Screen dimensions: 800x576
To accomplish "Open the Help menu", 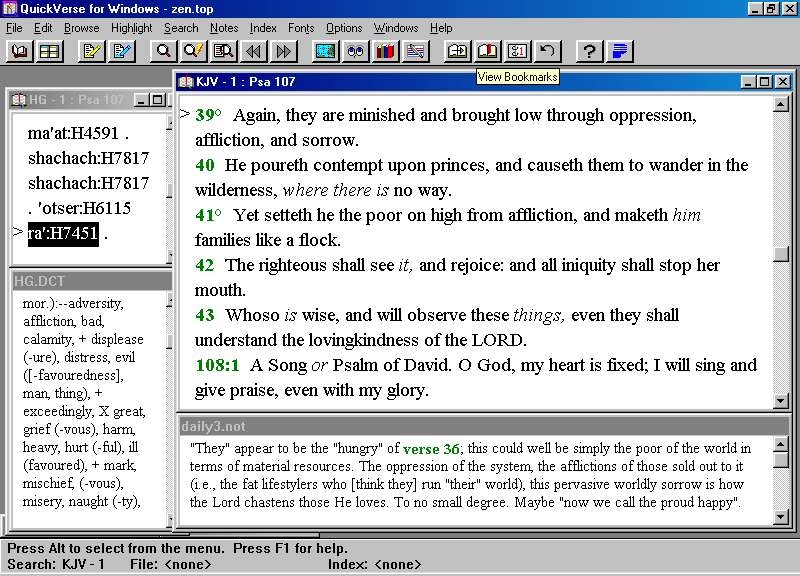I will [x=441, y=28].
